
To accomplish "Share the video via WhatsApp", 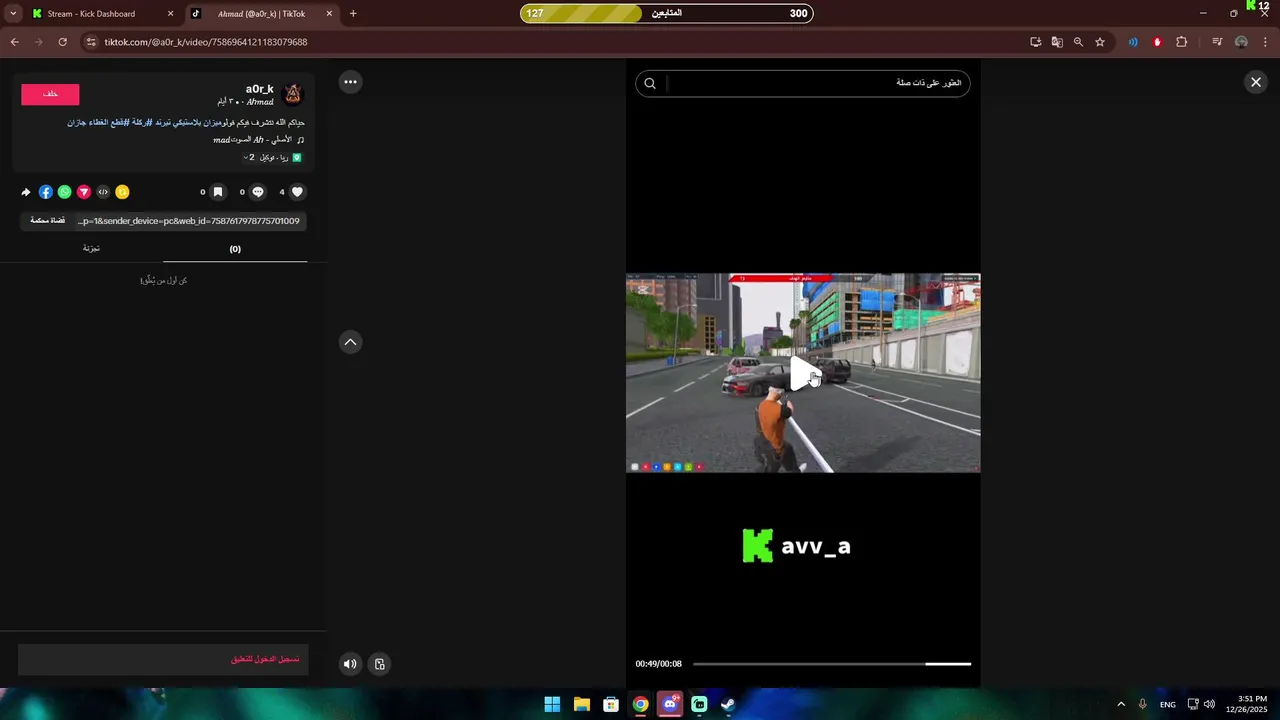I will tap(65, 192).
